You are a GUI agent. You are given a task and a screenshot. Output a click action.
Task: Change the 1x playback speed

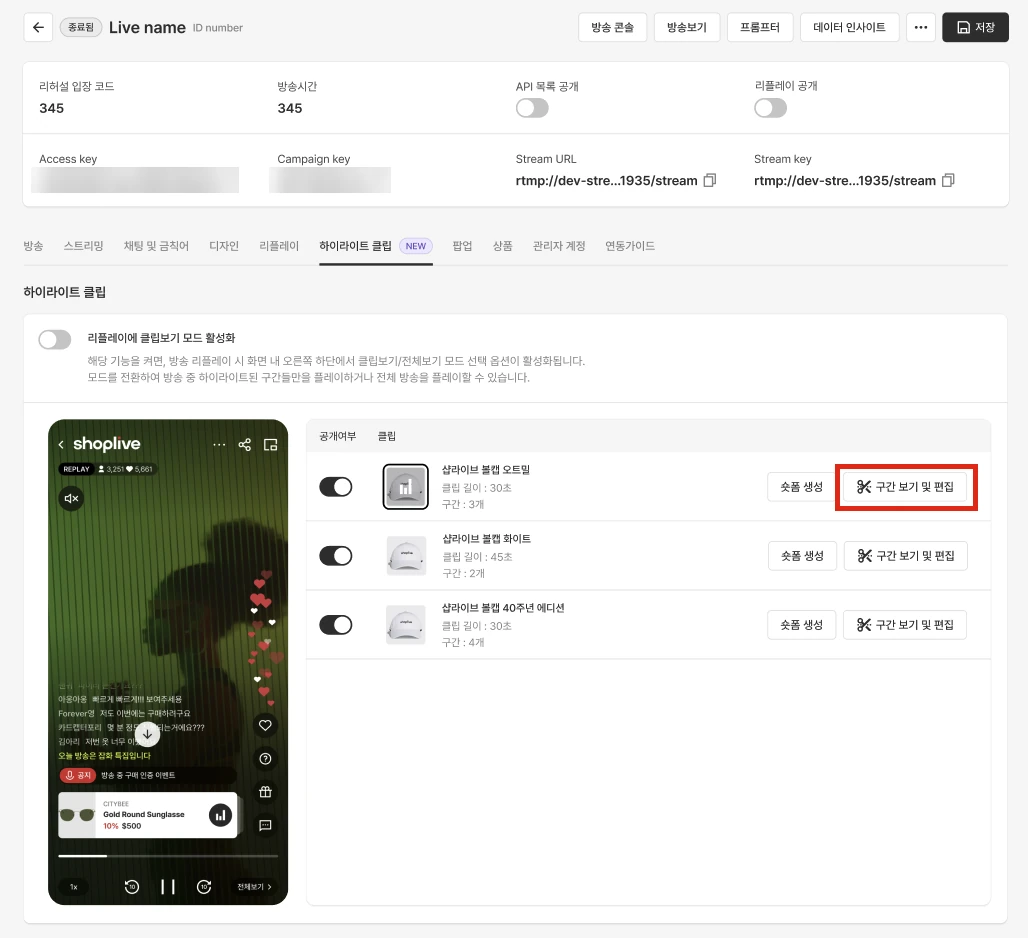point(74,887)
